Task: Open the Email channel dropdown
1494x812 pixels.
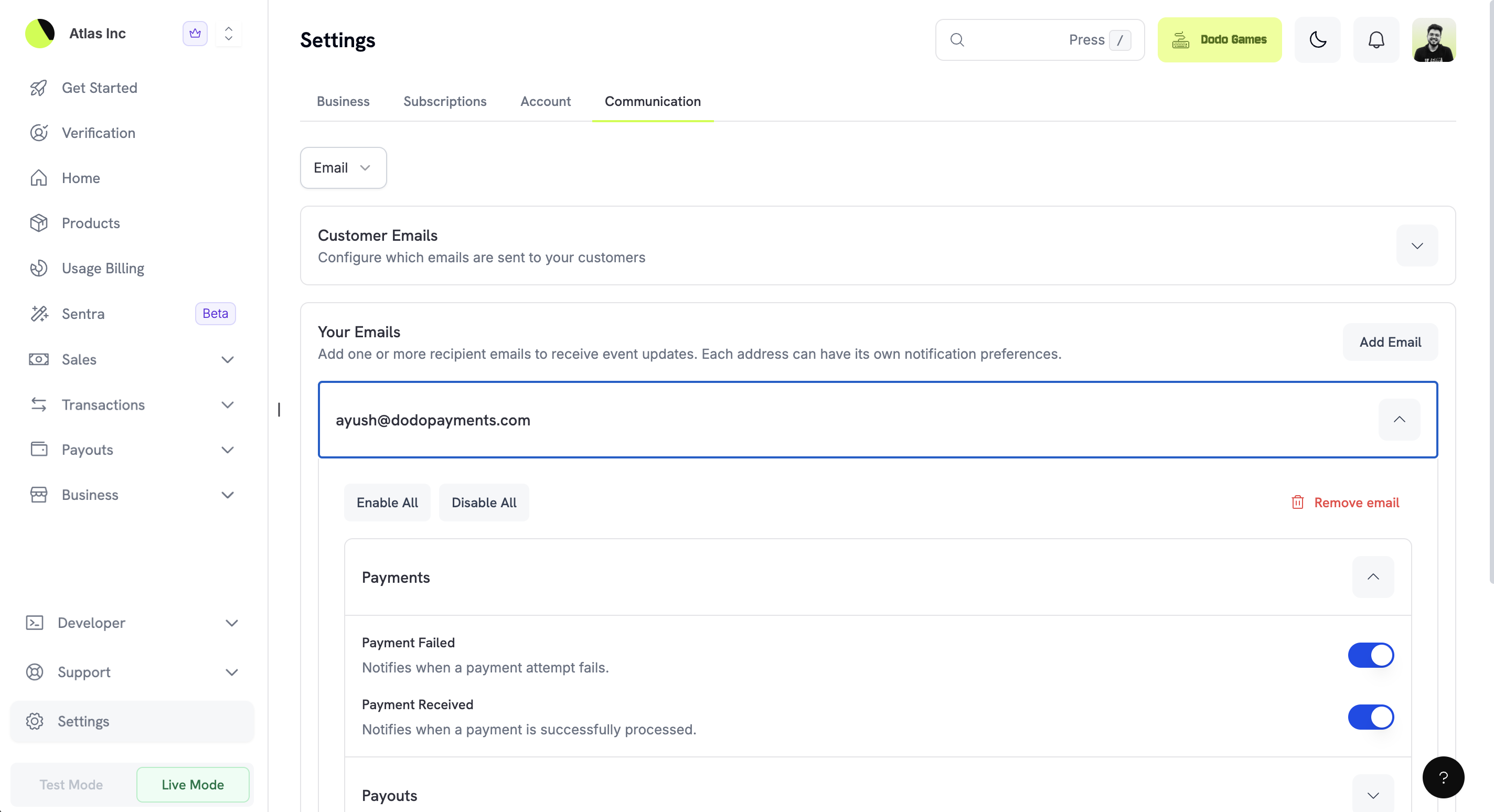Action: [343, 168]
